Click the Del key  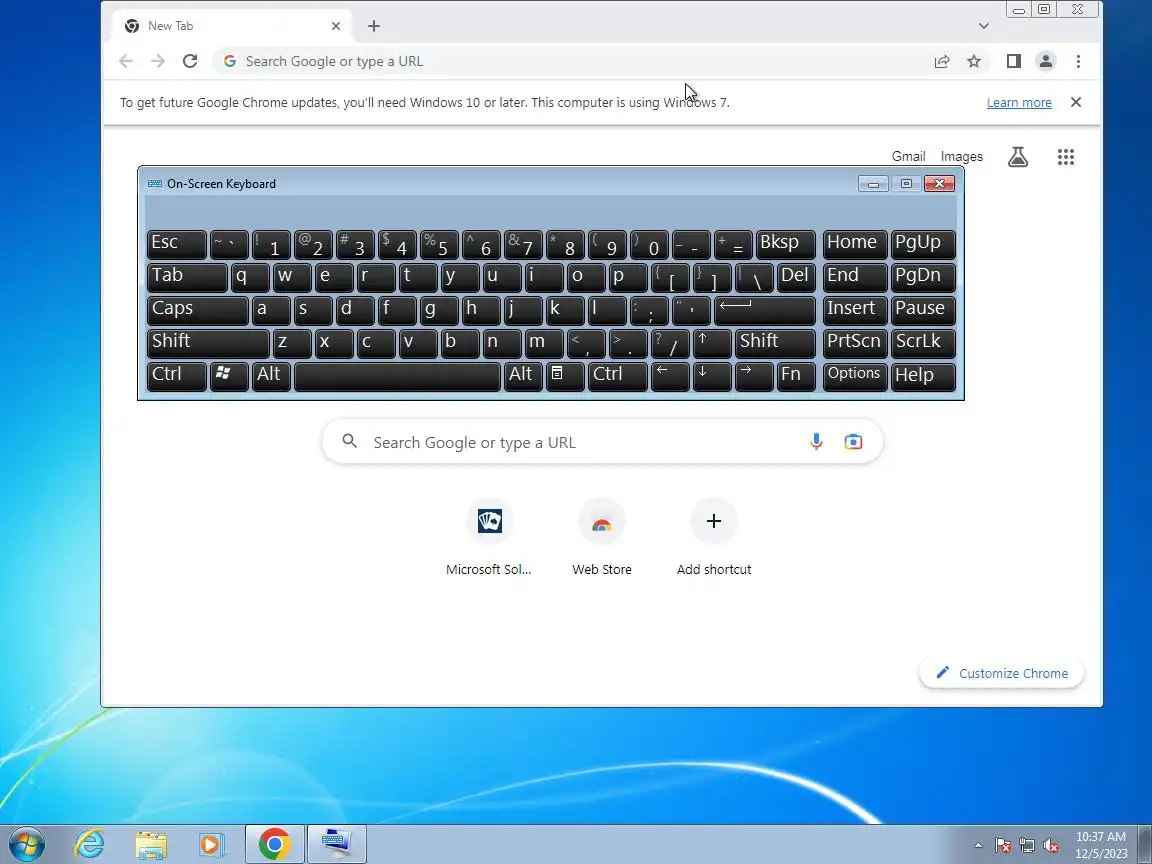pos(796,278)
